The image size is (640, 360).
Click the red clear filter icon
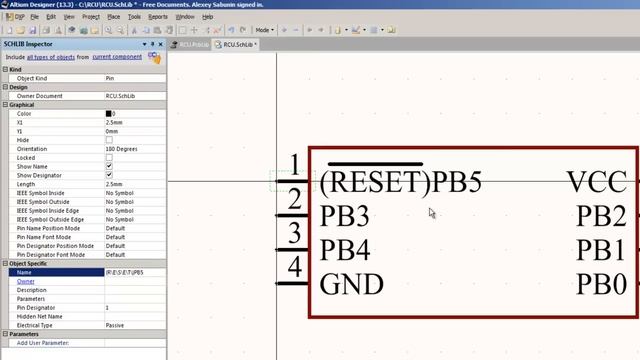pos(218,30)
